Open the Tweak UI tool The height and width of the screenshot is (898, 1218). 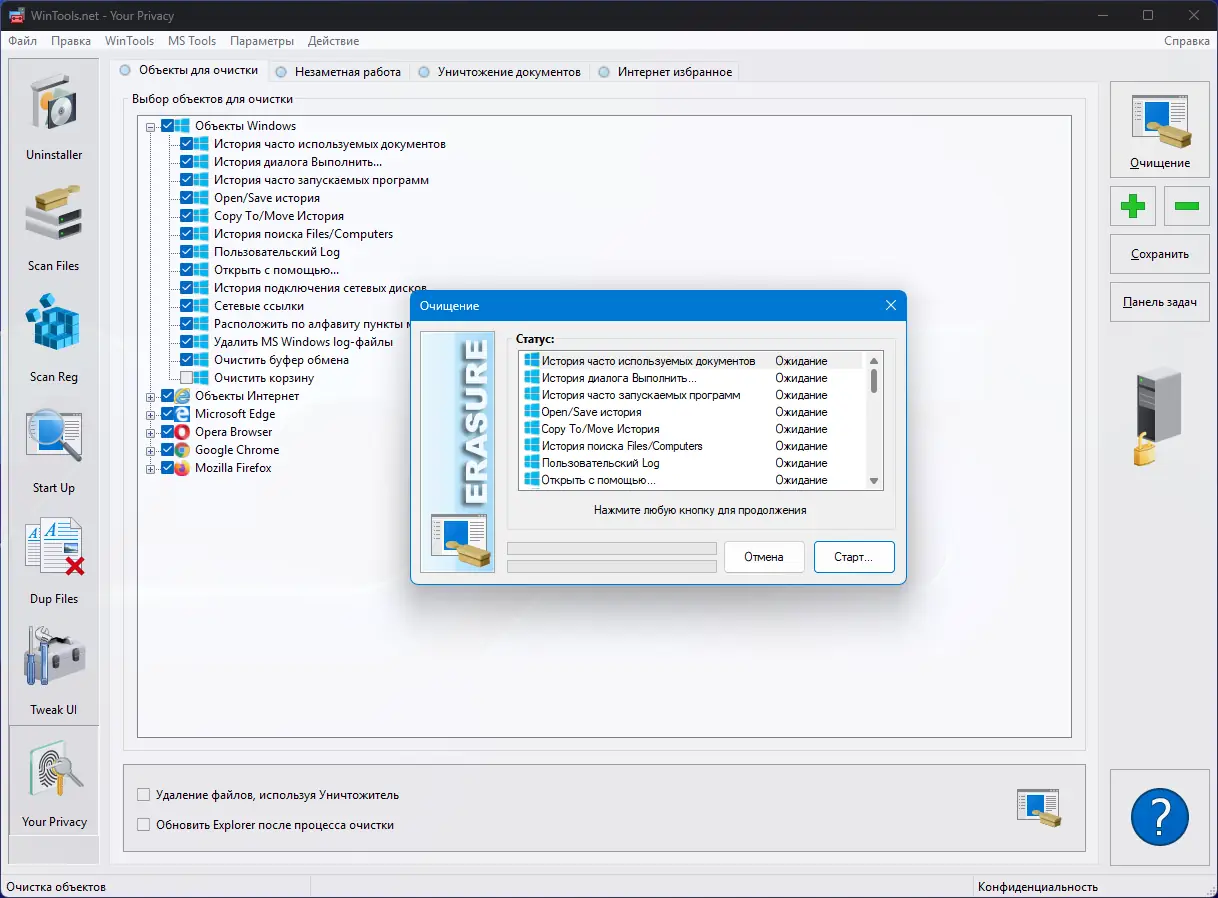54,670
